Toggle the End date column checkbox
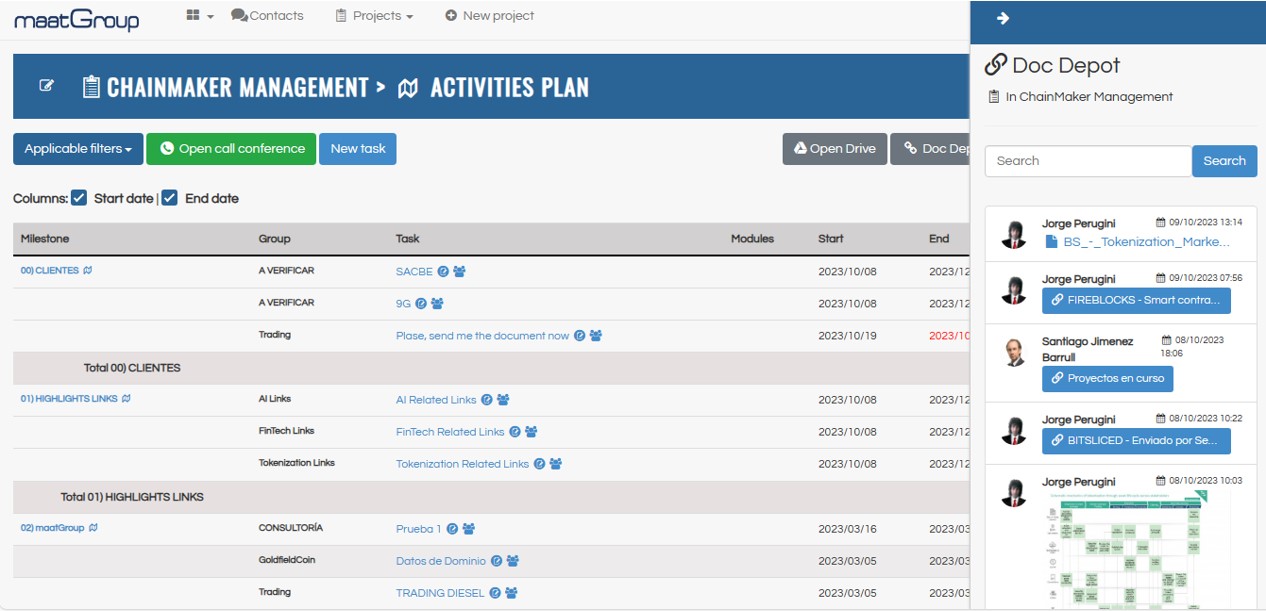 point(170,198)
